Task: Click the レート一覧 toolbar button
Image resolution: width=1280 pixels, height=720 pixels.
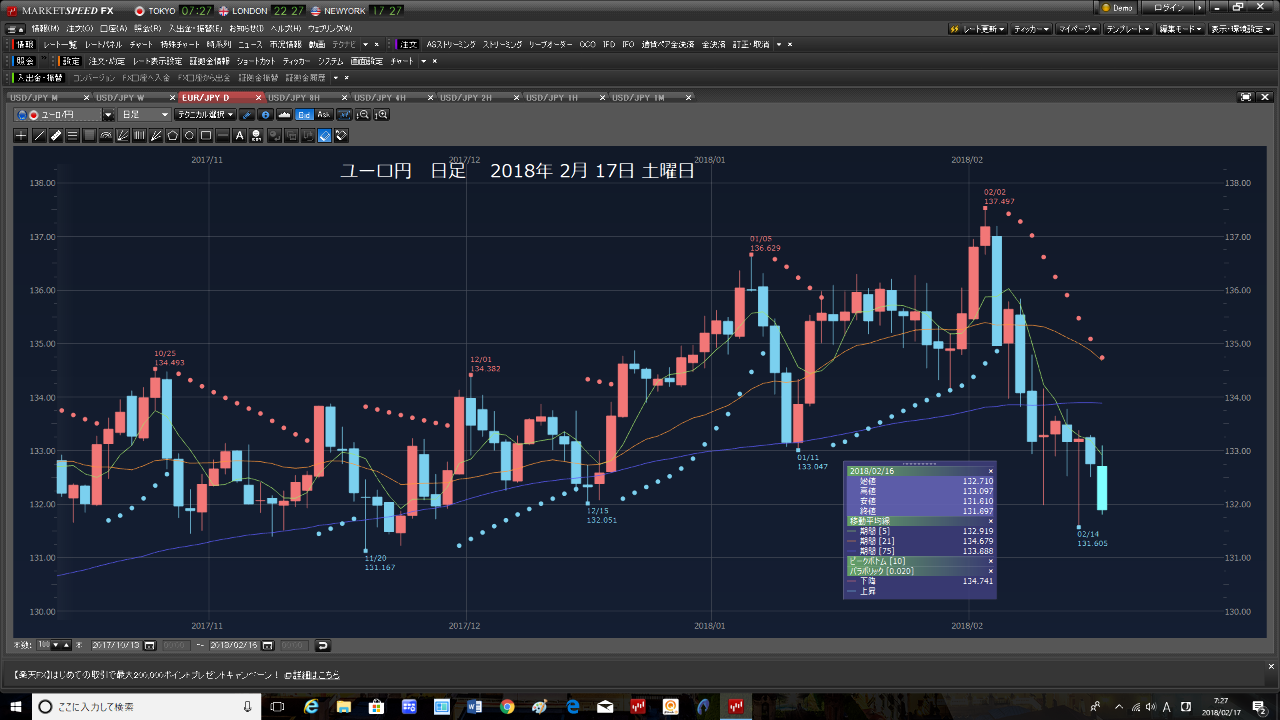Action: (x=60, y=45)
